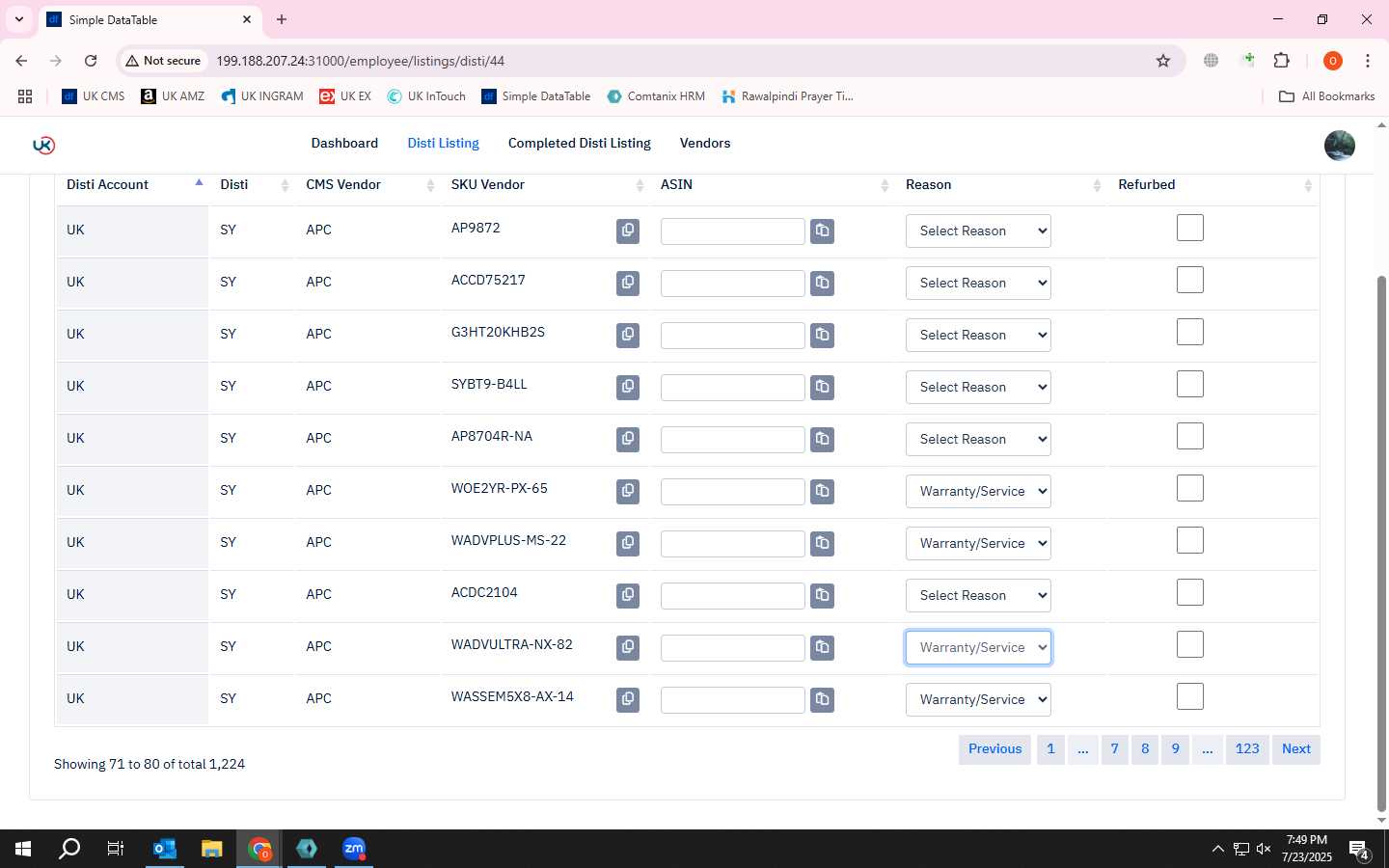Viewport: 1389px width, 868px height.
Task: Open Reason dropdown for SYBT9-B4LL
Action: (x=978, y=387)
